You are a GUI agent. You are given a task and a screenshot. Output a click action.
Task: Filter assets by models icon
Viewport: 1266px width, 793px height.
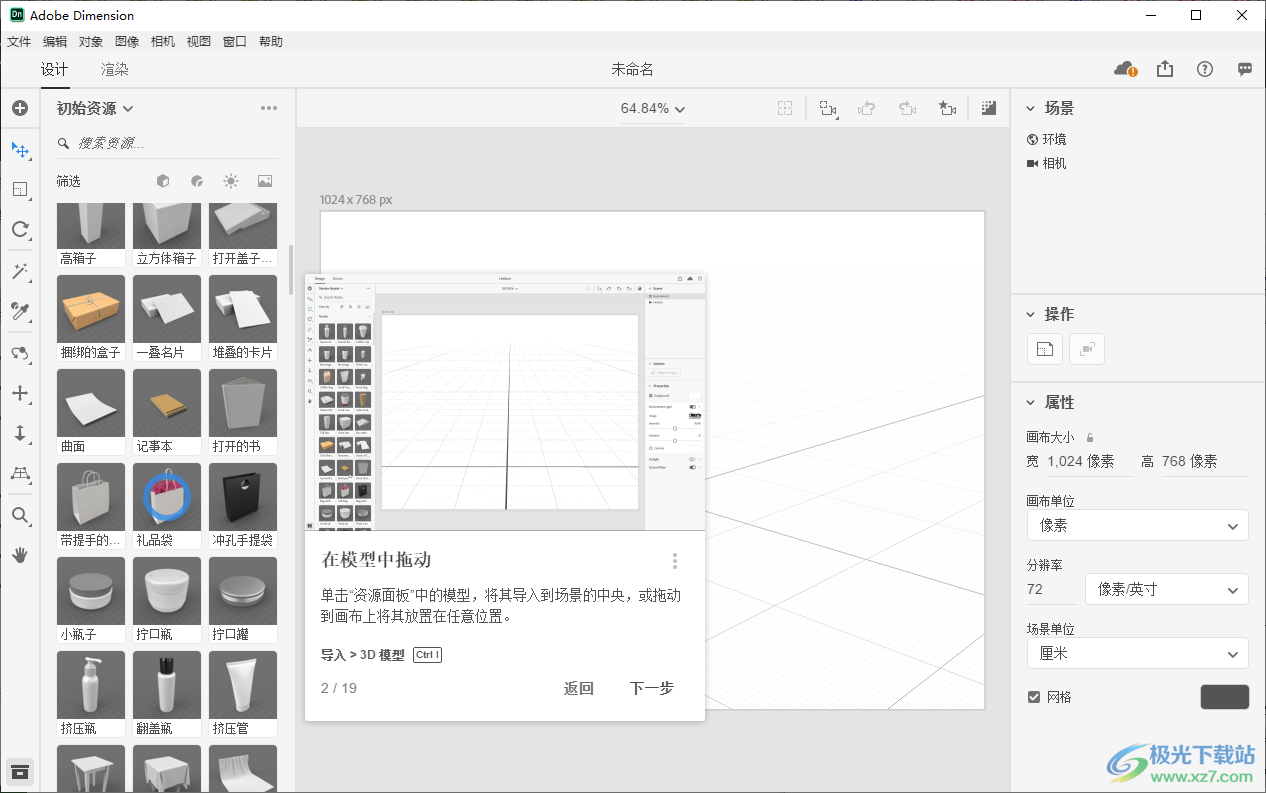click(163, 181)
